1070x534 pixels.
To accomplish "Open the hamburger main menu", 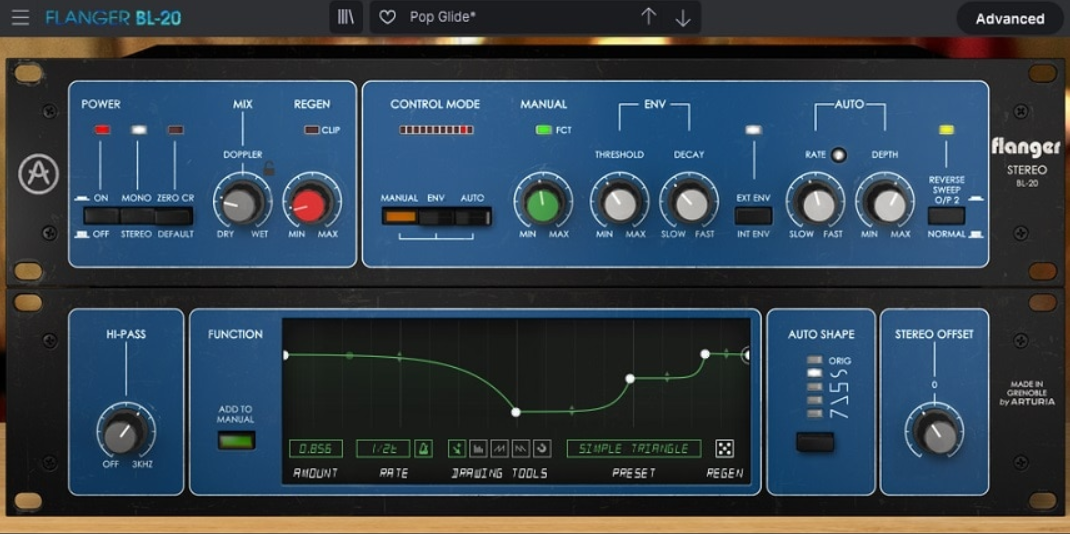I will point(20,18).
